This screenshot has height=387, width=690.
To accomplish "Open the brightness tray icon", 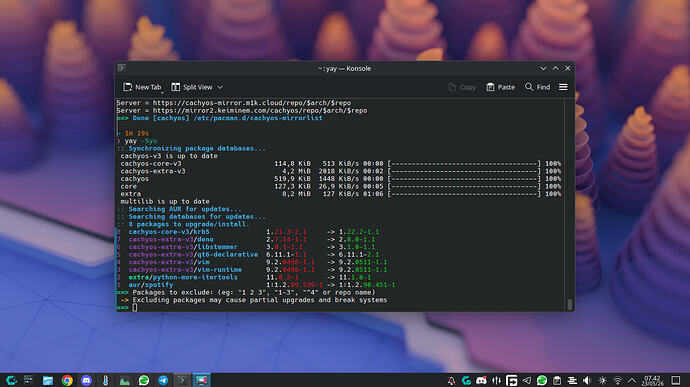I will point(602,380).
